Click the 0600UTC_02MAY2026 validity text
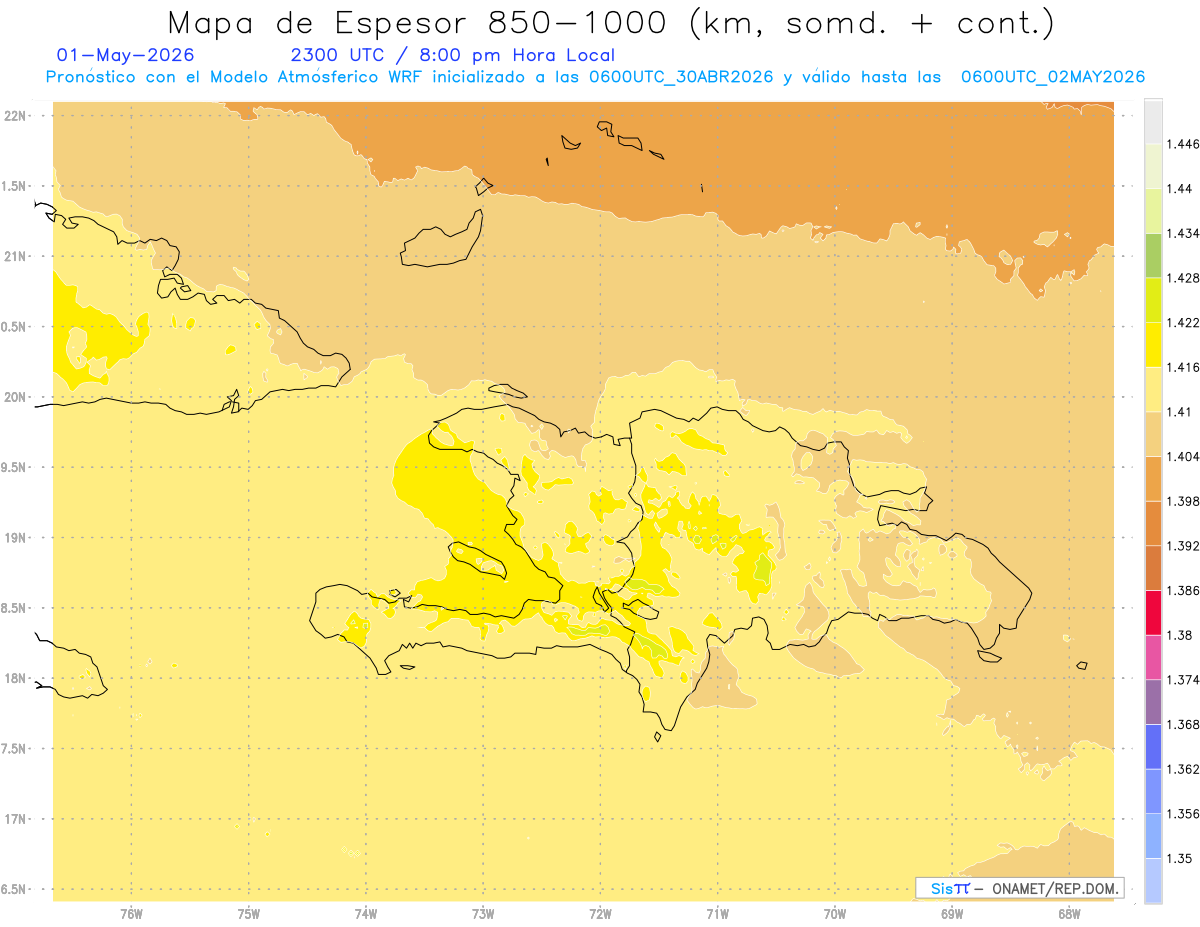The height and width of the screenshot is (927, 1200). (1053, 77)
